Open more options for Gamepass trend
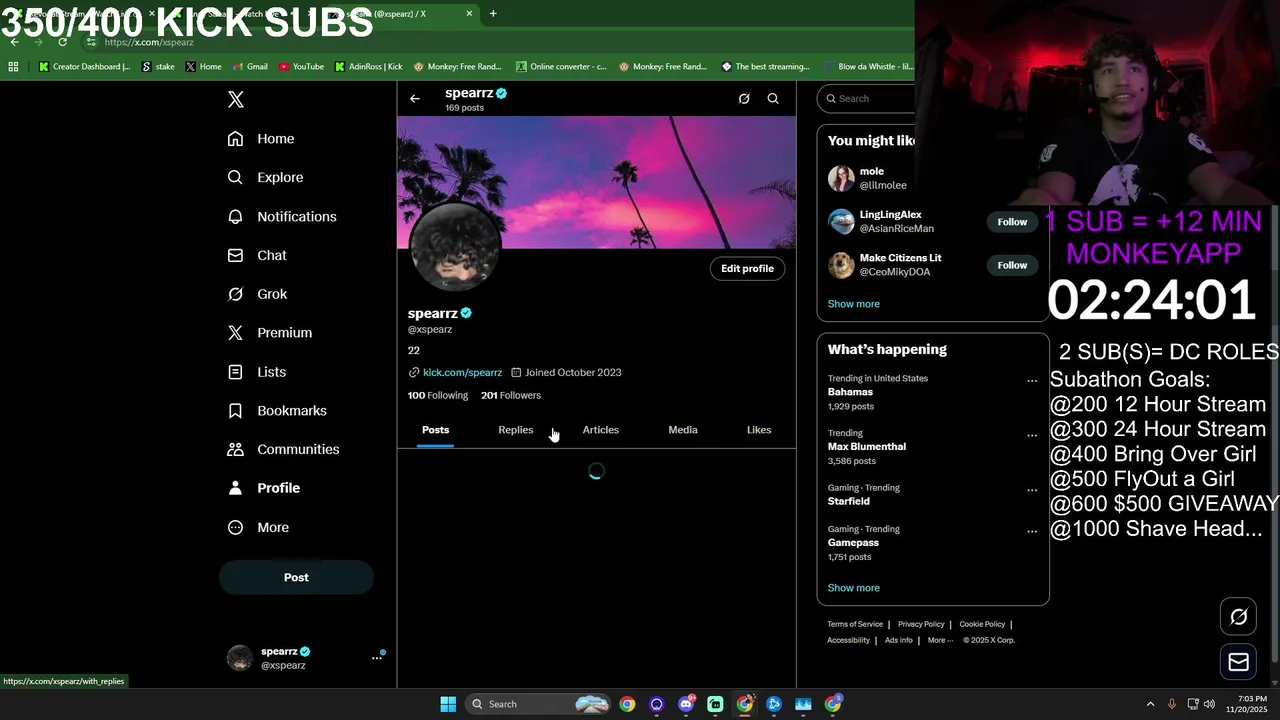 pos(1032,531)
